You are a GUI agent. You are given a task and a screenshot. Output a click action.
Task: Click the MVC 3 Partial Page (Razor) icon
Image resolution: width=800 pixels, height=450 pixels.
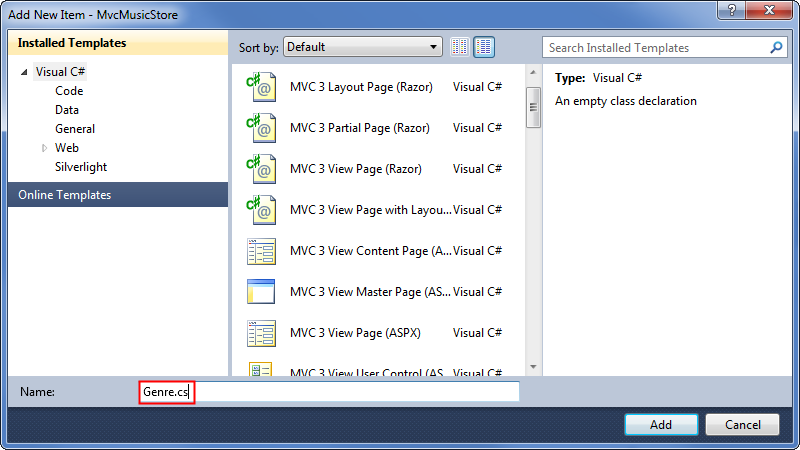pos(260,128)
